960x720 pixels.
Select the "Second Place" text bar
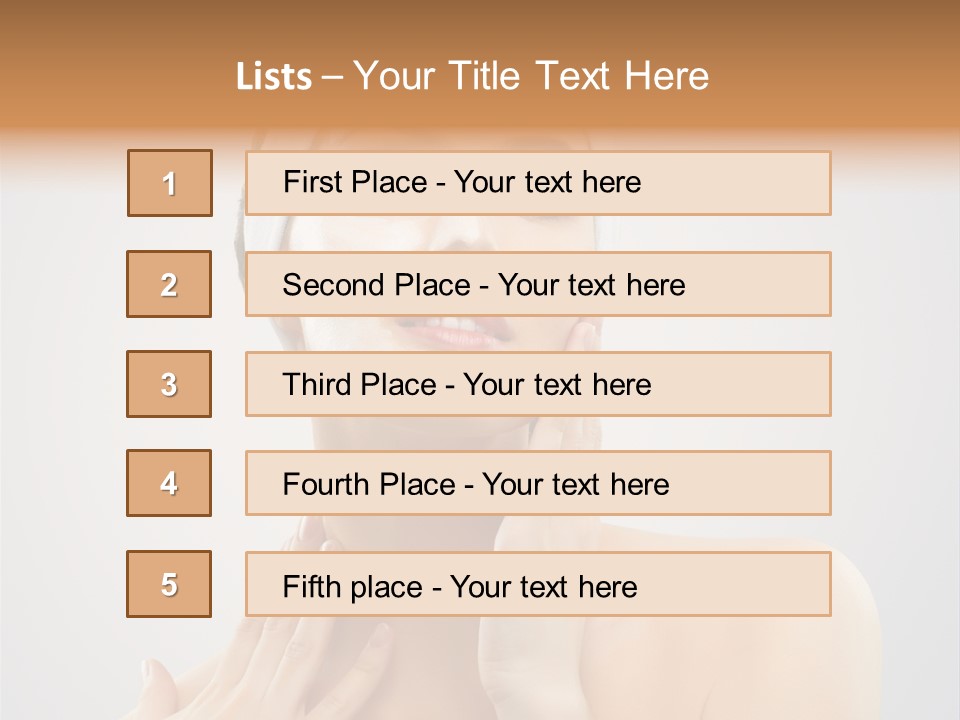tap(538, 284)
